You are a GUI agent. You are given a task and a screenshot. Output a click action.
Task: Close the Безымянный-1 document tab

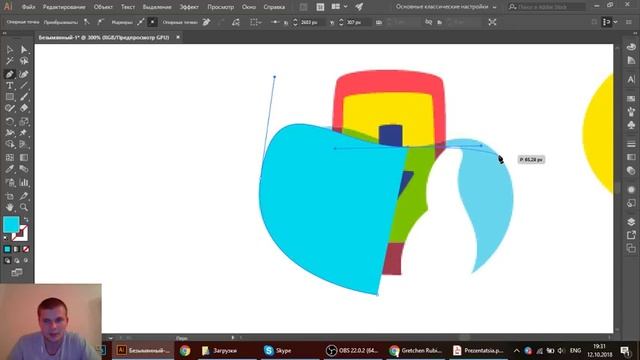pyautogui.click(x=178, y=37)
